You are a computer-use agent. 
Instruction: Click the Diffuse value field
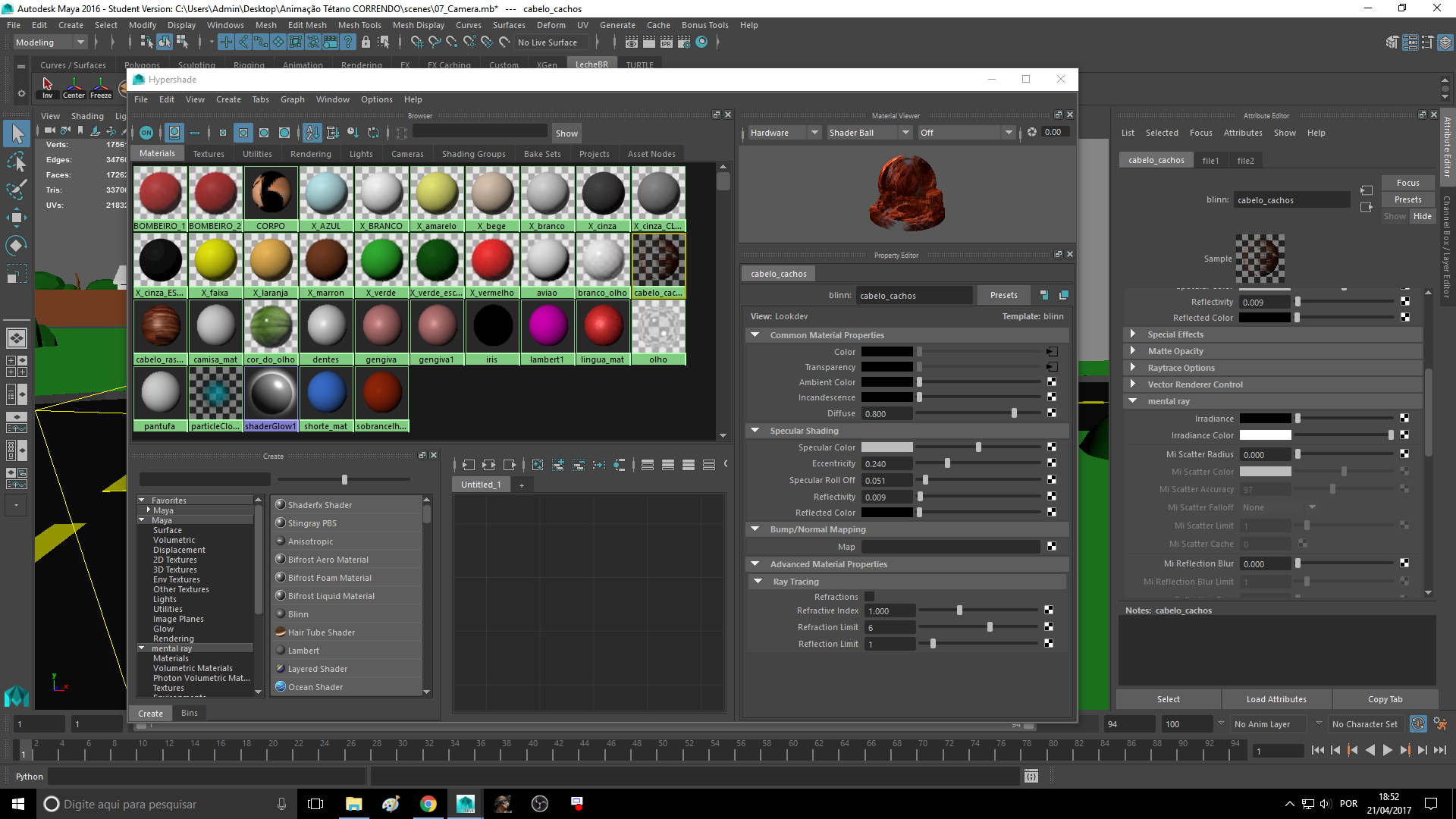(886, 414)
